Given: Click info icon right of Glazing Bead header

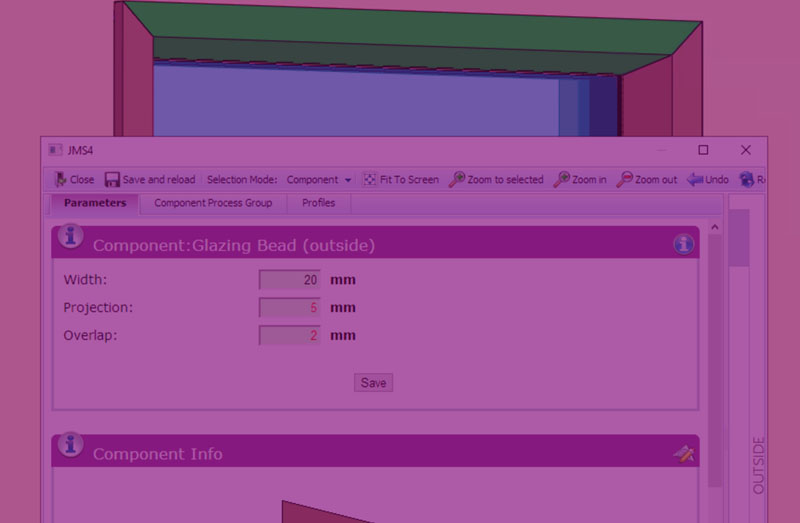Looking at the screenshot, I should pos(683,243).
